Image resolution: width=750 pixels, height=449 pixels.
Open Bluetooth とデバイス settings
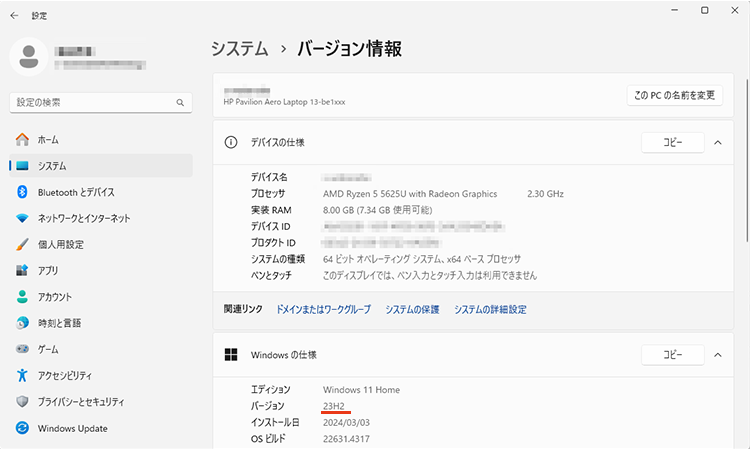101,192
